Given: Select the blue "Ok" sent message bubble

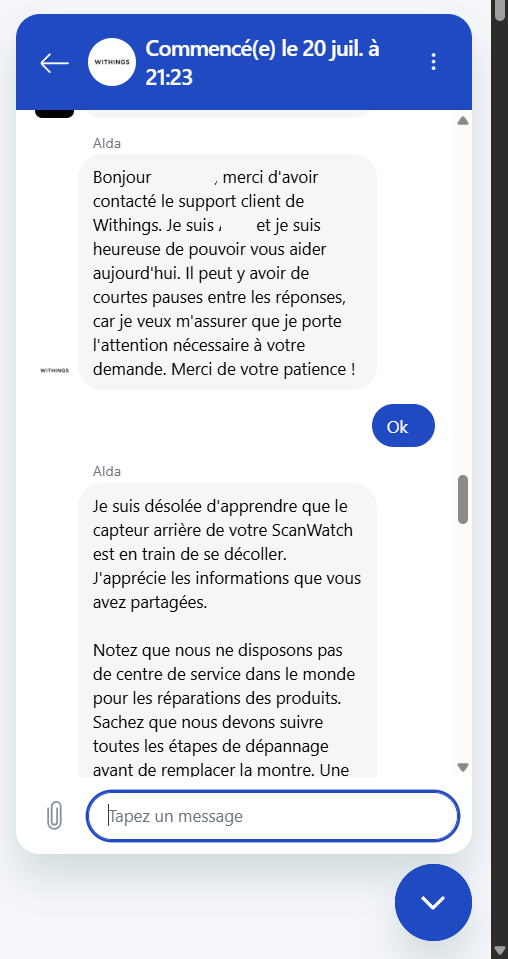Looking at the screenshot, I should point(403,426).
